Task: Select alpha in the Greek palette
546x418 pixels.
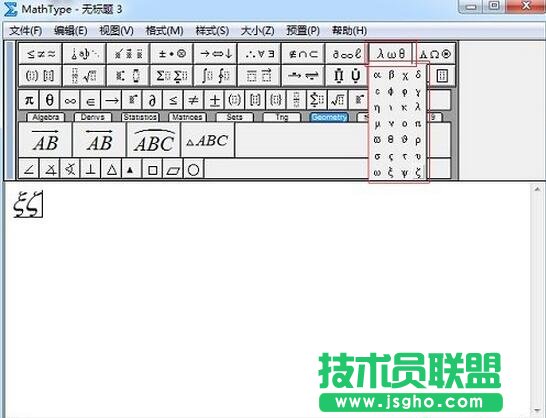Action: pos(377,74)
